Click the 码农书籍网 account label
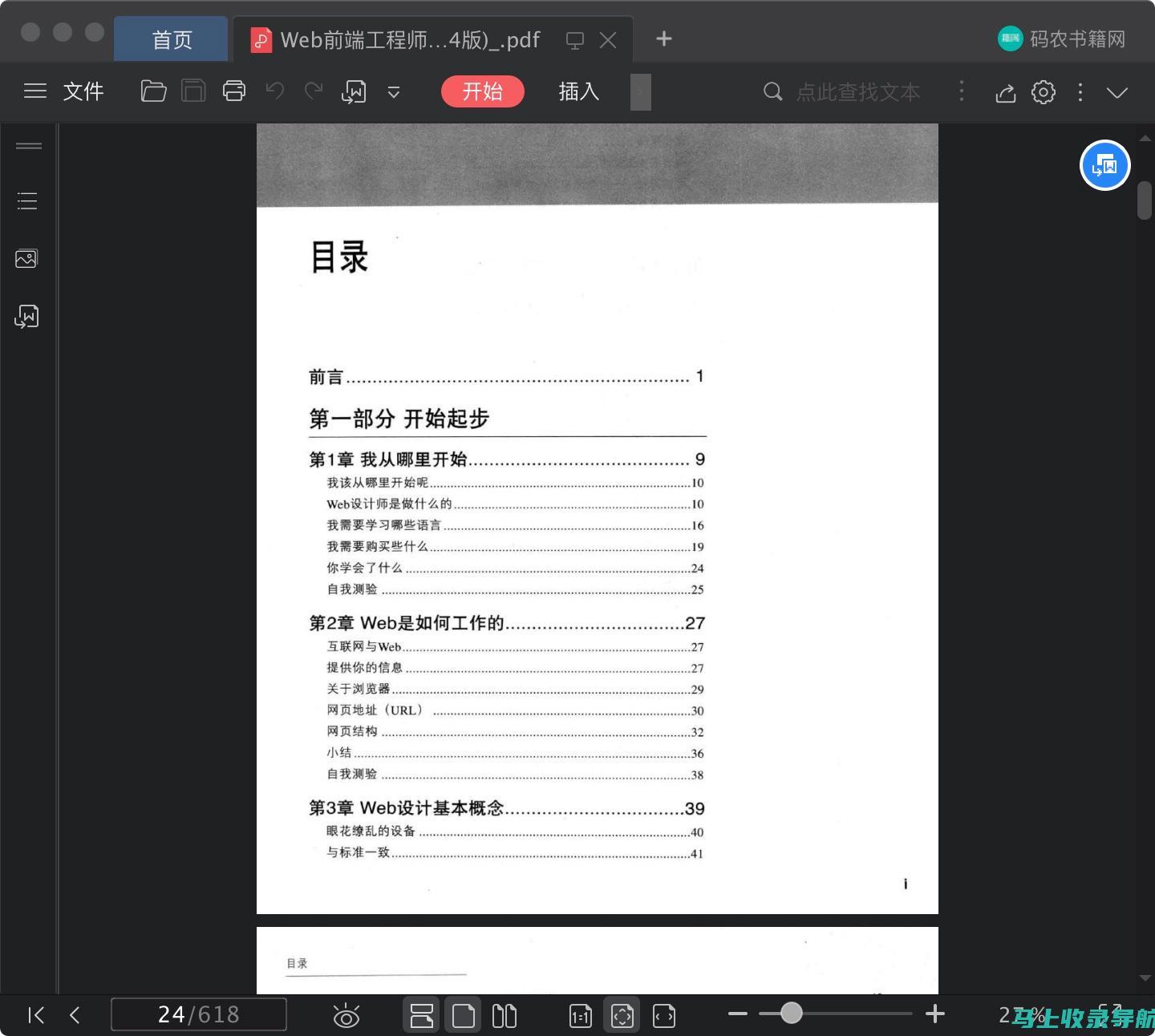 [x=1078, y=38]
